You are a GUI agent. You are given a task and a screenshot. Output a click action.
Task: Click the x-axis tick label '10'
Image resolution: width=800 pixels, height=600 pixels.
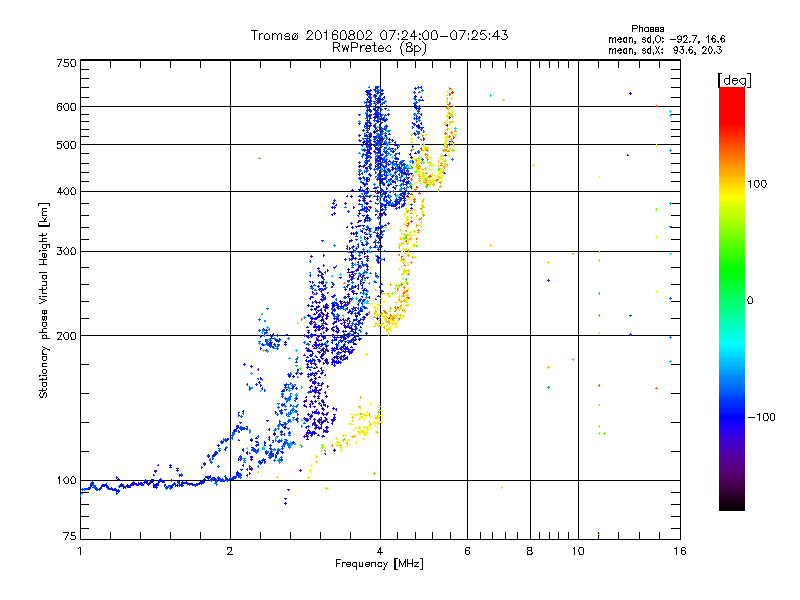[x=578, y=552]
